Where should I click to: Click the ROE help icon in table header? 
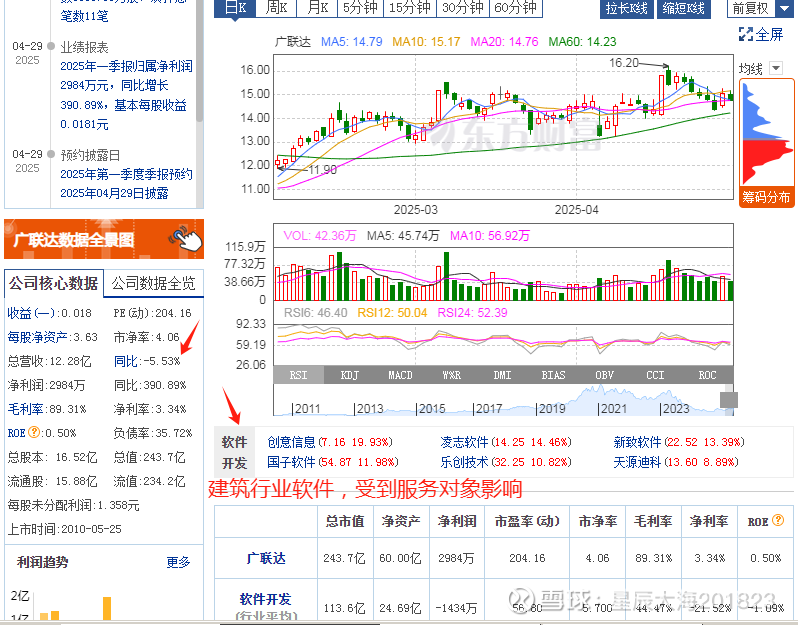(x=778, y=520)
